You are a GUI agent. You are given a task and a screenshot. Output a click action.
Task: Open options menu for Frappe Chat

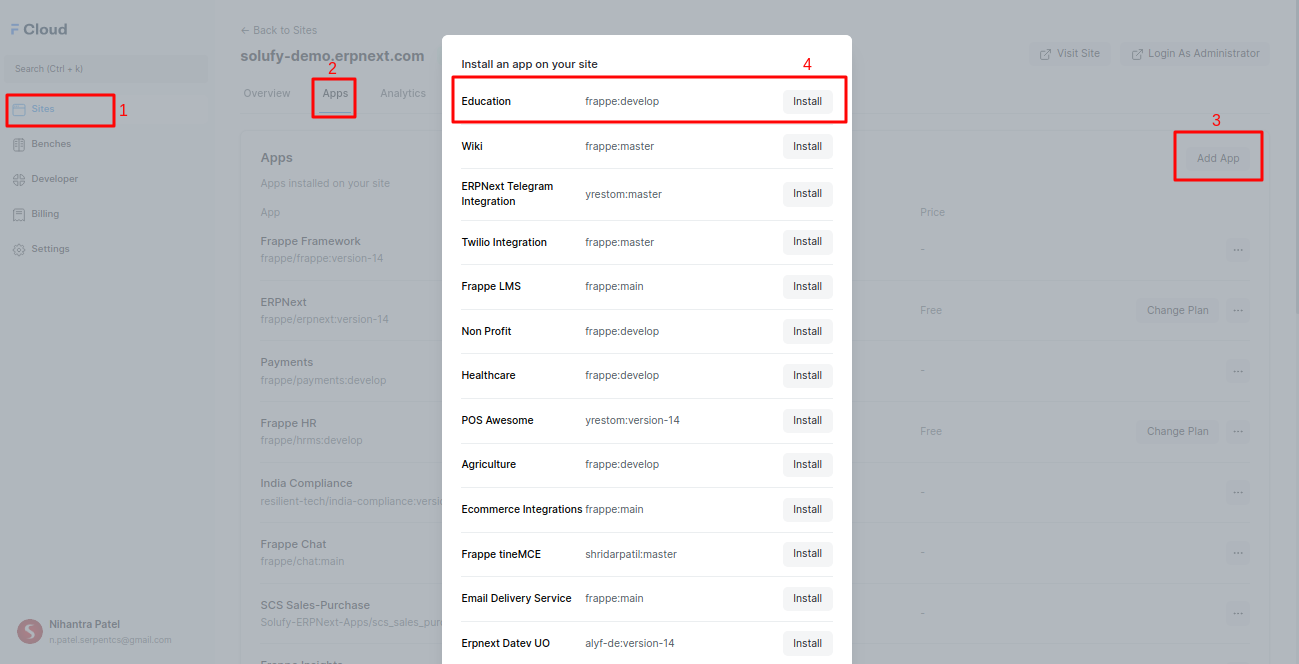pos(1238,552)
